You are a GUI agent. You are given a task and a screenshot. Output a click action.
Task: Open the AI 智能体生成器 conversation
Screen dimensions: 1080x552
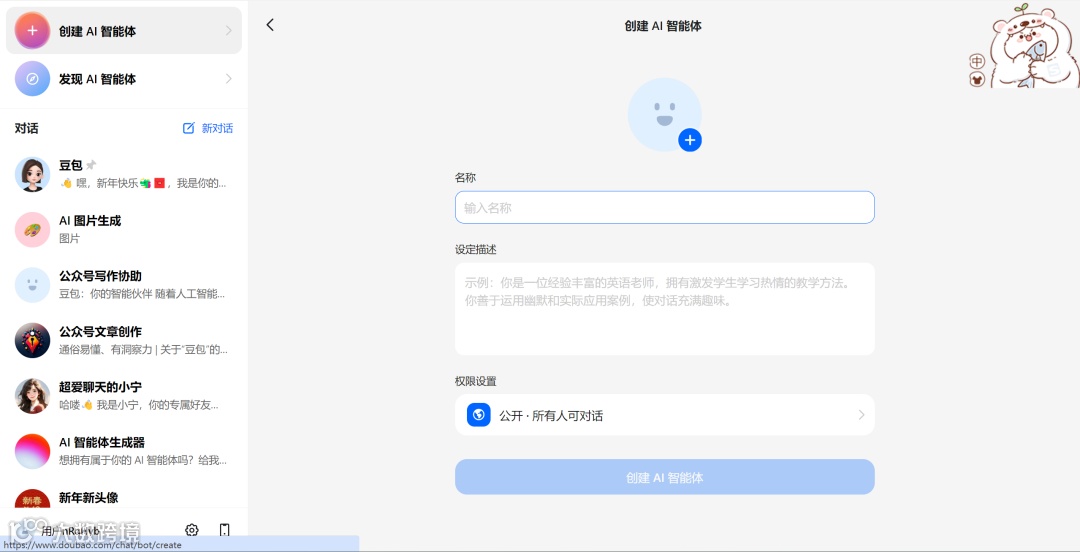point(124,451)
